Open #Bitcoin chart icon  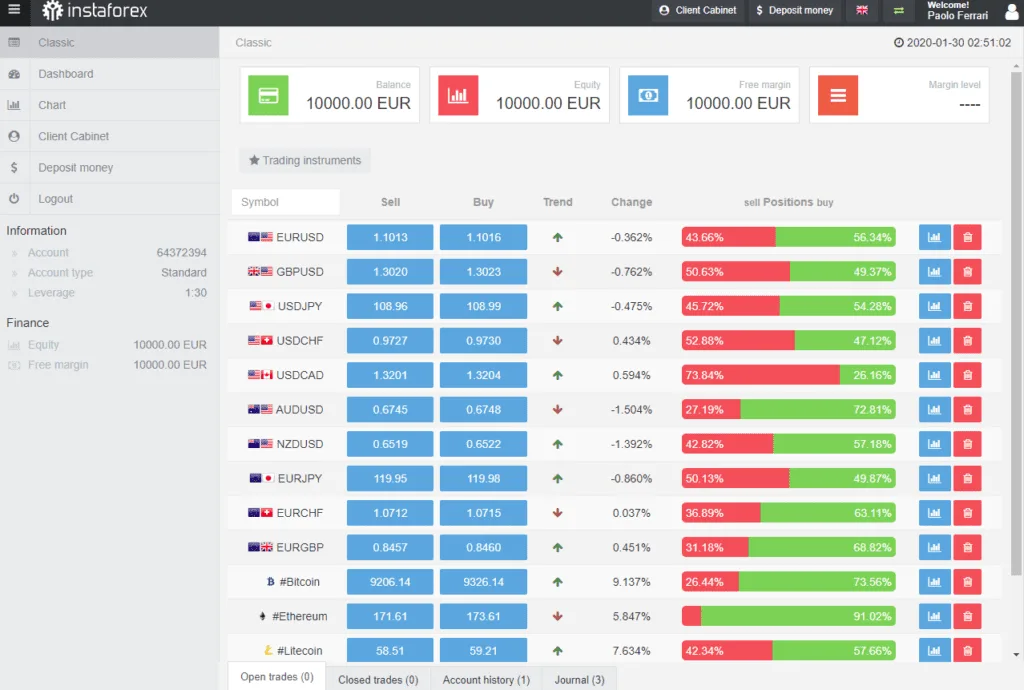934,582
